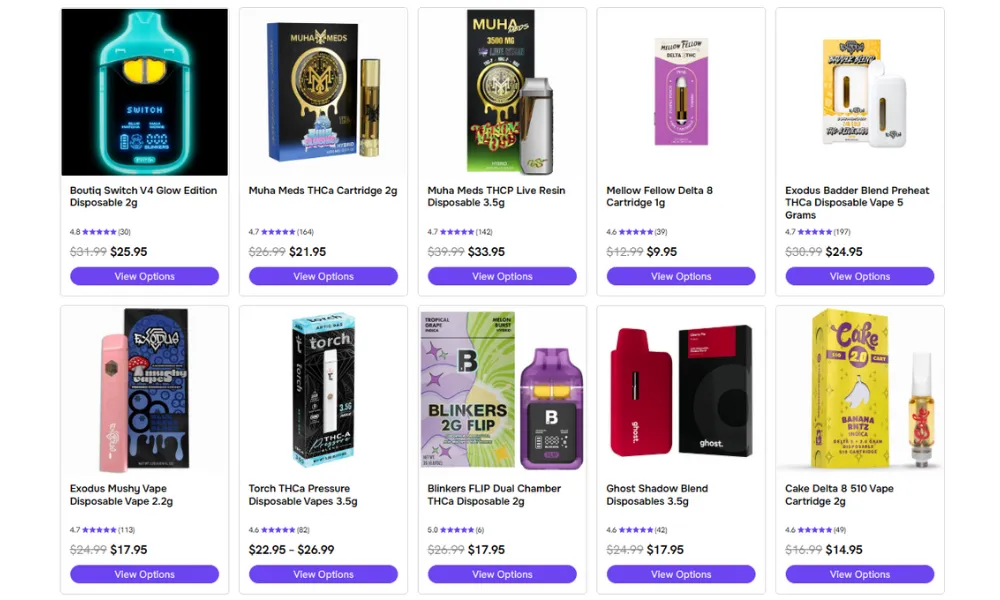Click View Options for Mellow Fellow Delta 8
The width and height of the screenshot is (1000, 600).
coord(681,276)
